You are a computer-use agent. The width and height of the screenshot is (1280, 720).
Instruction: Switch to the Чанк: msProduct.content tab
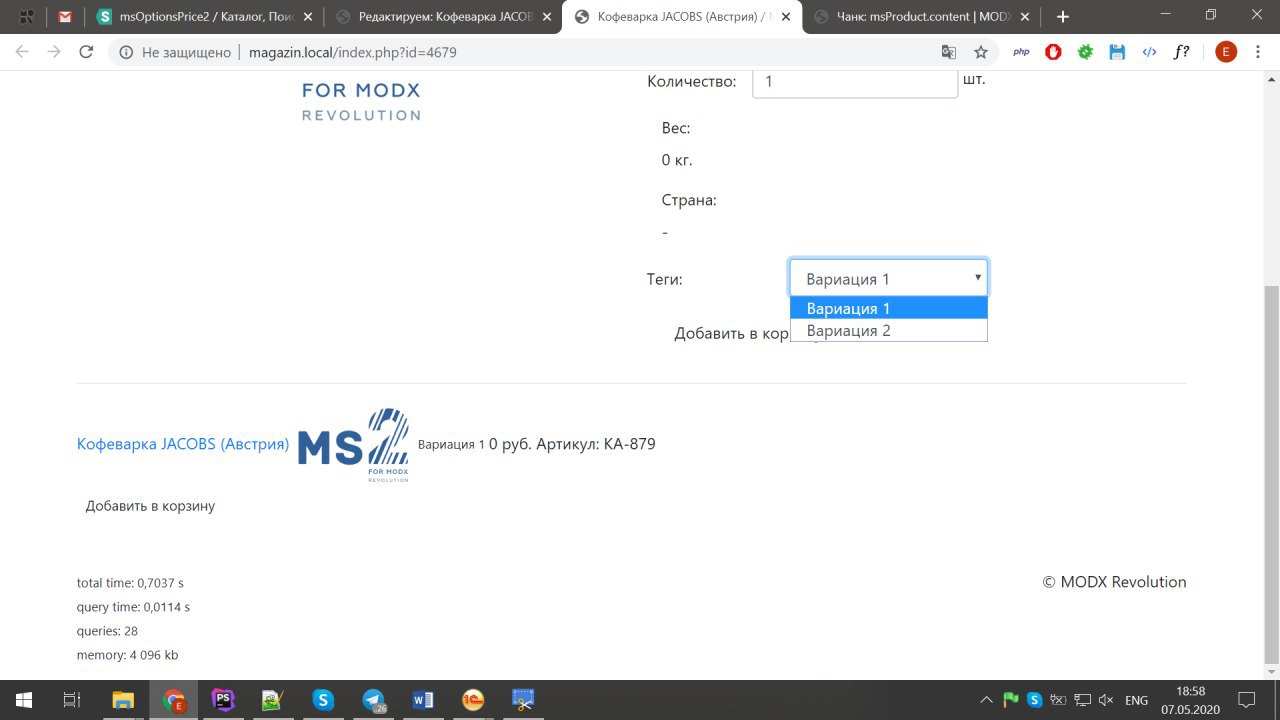(x=919, y=17)
